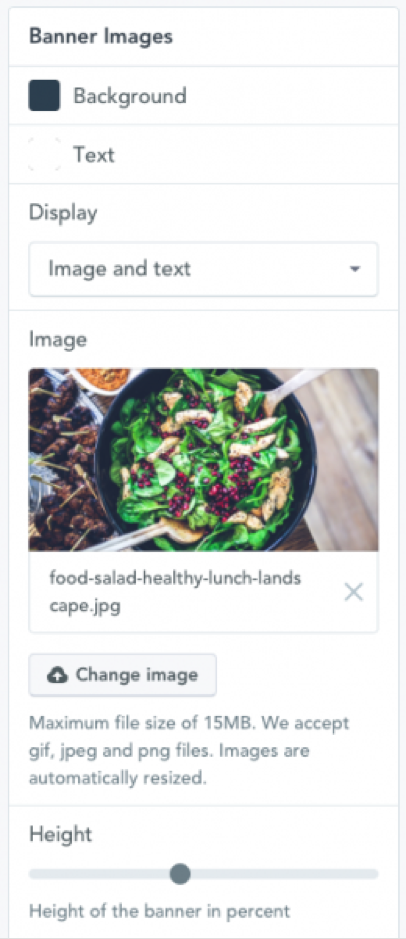Viewport: 406px width, 939px height.
Task: Click the dark Background color swatch
Action: (x=44, y=95)
